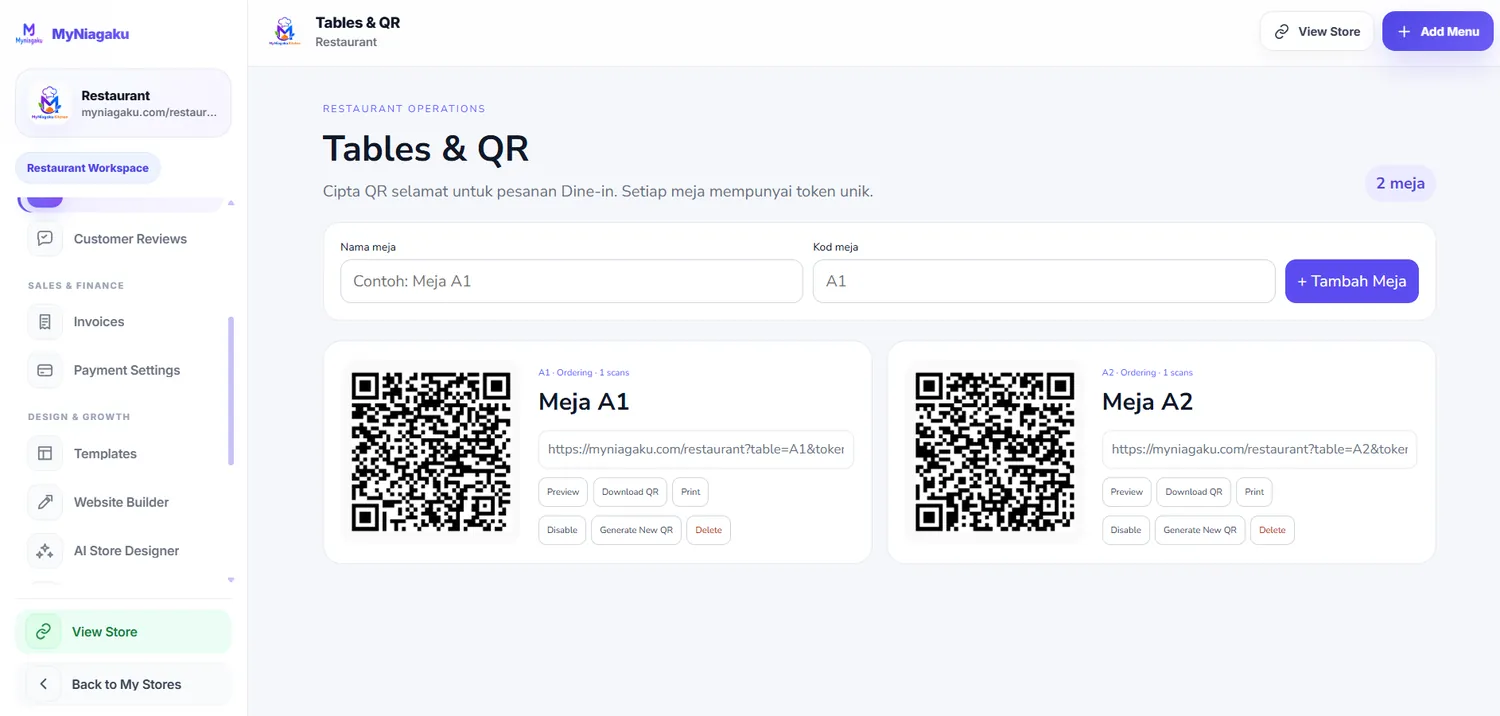The image size is (1500, 716).
Task: Select the Payment Settings card icon
Action: (45, 370)
